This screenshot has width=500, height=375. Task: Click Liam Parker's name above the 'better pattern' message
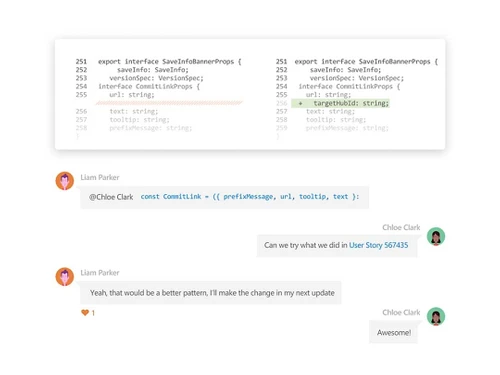pyautogui.click(x=100, y=273)
